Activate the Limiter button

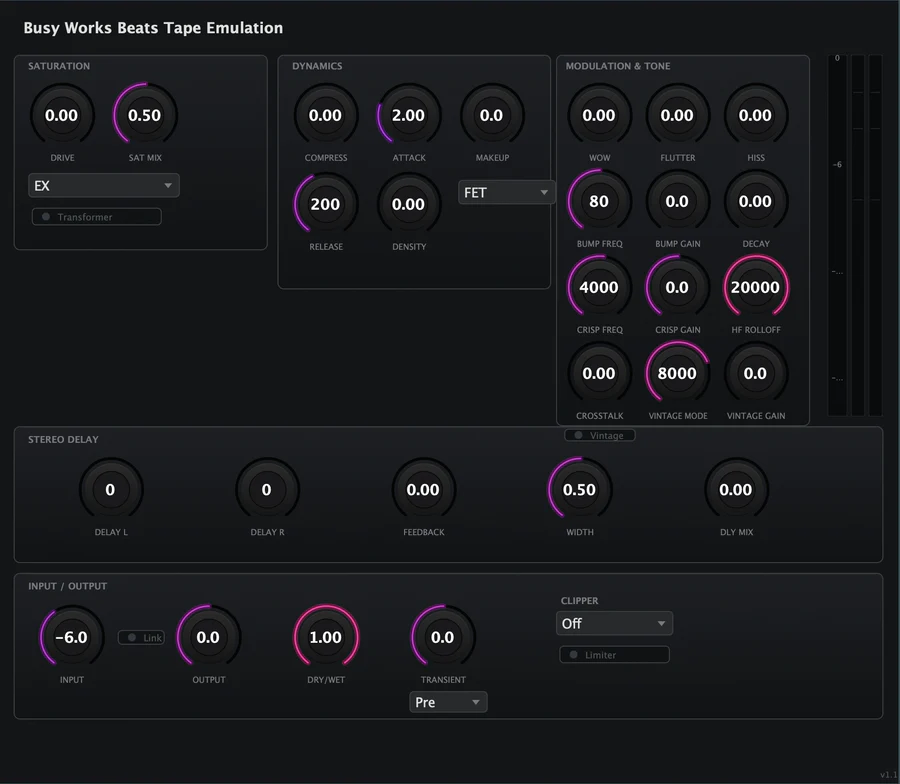pos(614,654)
